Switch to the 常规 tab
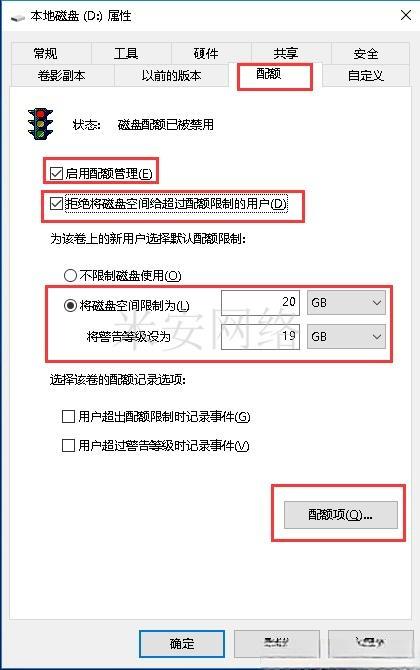This screenshot has width=420, height=670. (x=45, y=53)
